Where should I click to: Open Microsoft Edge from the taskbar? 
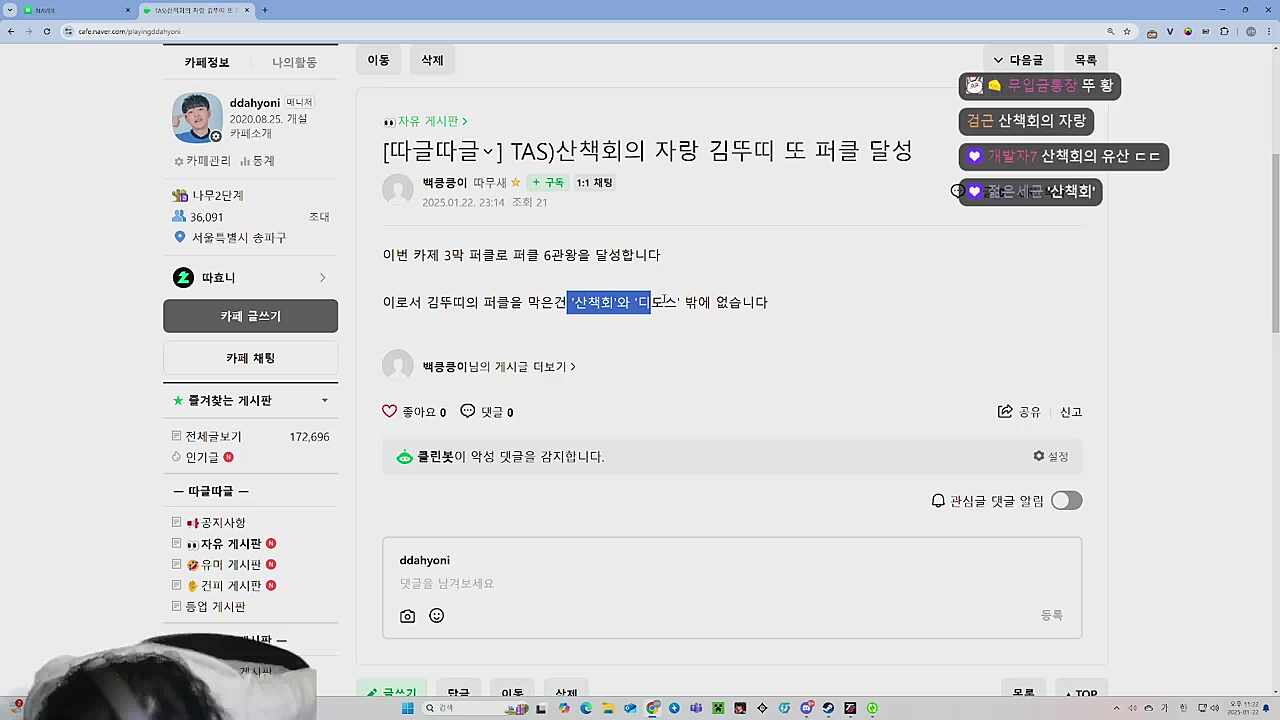[586, 708]
